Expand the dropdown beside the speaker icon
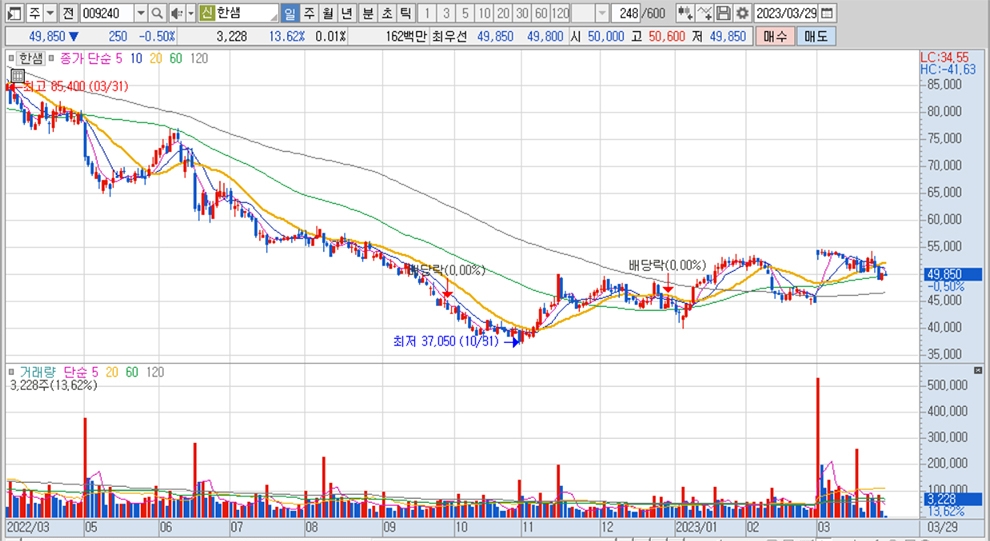This screenshot has width=990, height=541. coord(189,13)
